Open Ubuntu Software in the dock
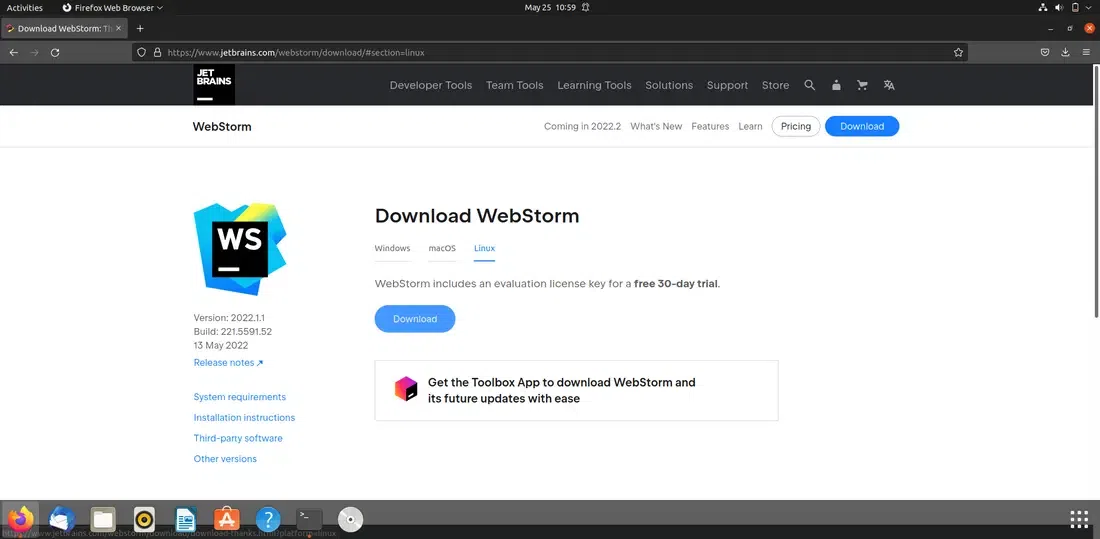Image resolution: width=1100 pixels, height=539 pixels. pyautogui.click(x=227, y=519)
